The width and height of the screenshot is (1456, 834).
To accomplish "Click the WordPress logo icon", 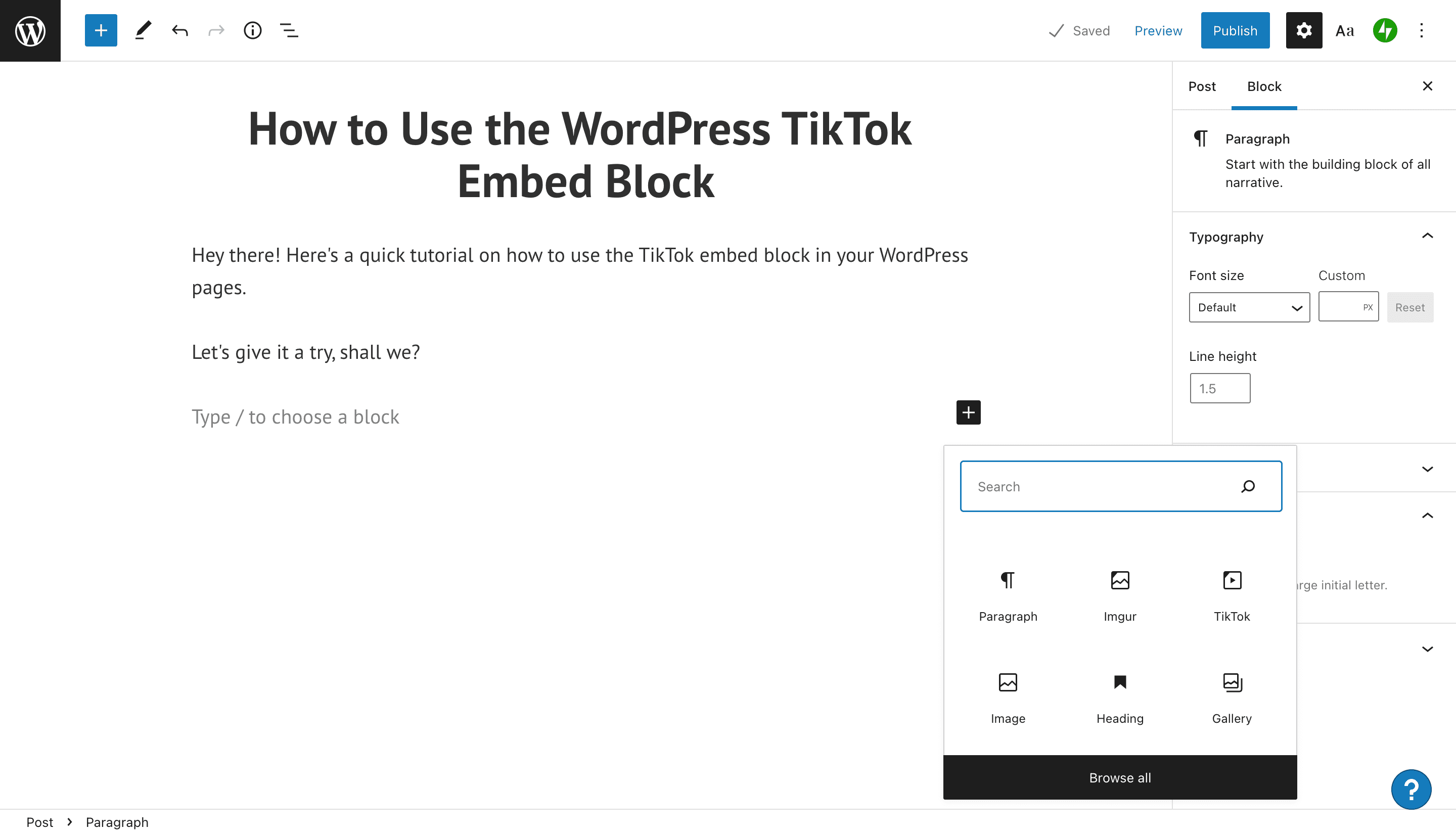I will coord(30,30).
